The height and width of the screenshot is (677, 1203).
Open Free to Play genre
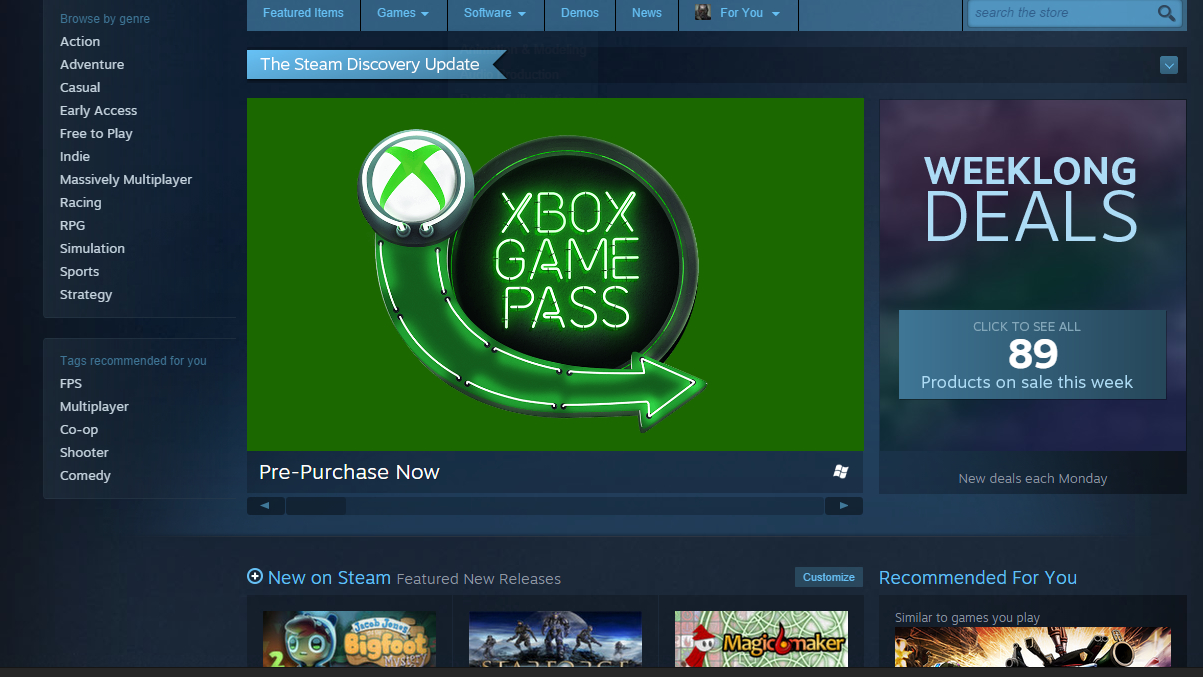click(x=96, y=133)
